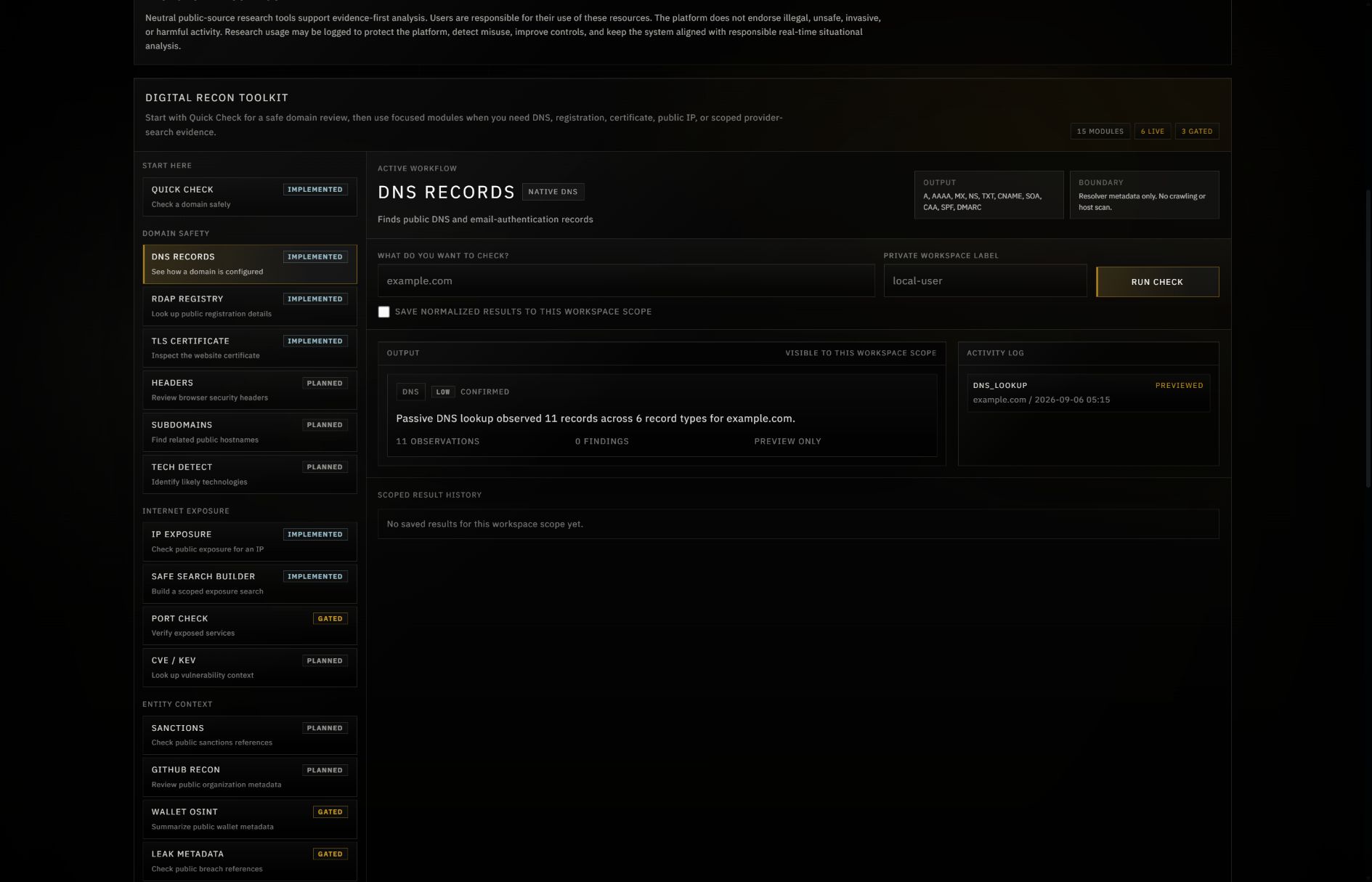The image size is (1372, 882).
Task: Open the RDAP Registry module
Action: (x=249, y=306)
